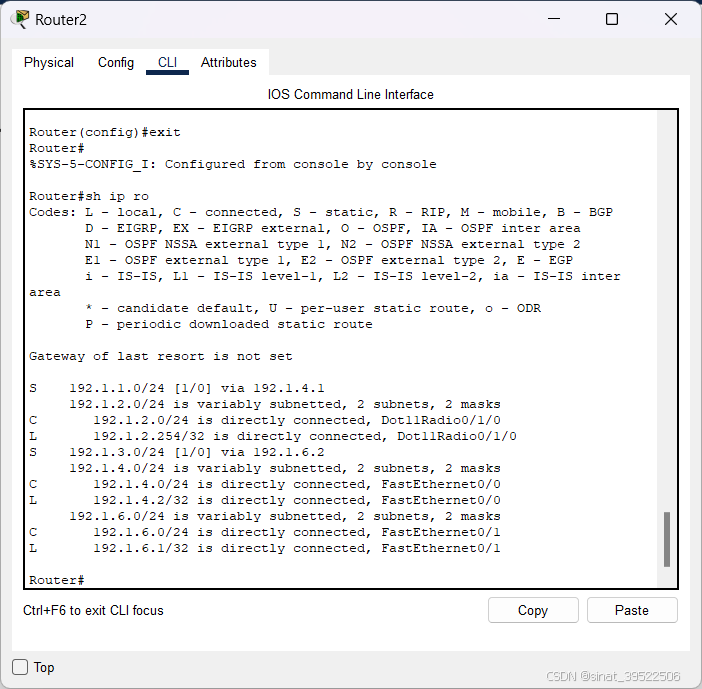Click the CLI vertical scrollbar thumb
The height and width of the screenshot is (689, 702).
point(667,539)
